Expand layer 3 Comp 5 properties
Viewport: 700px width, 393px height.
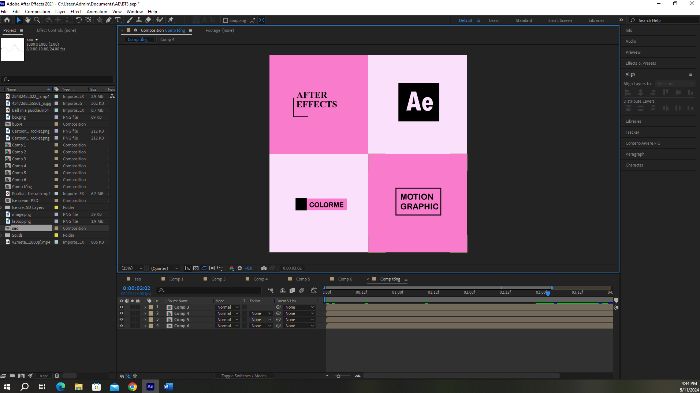click(x=146, y=320)
